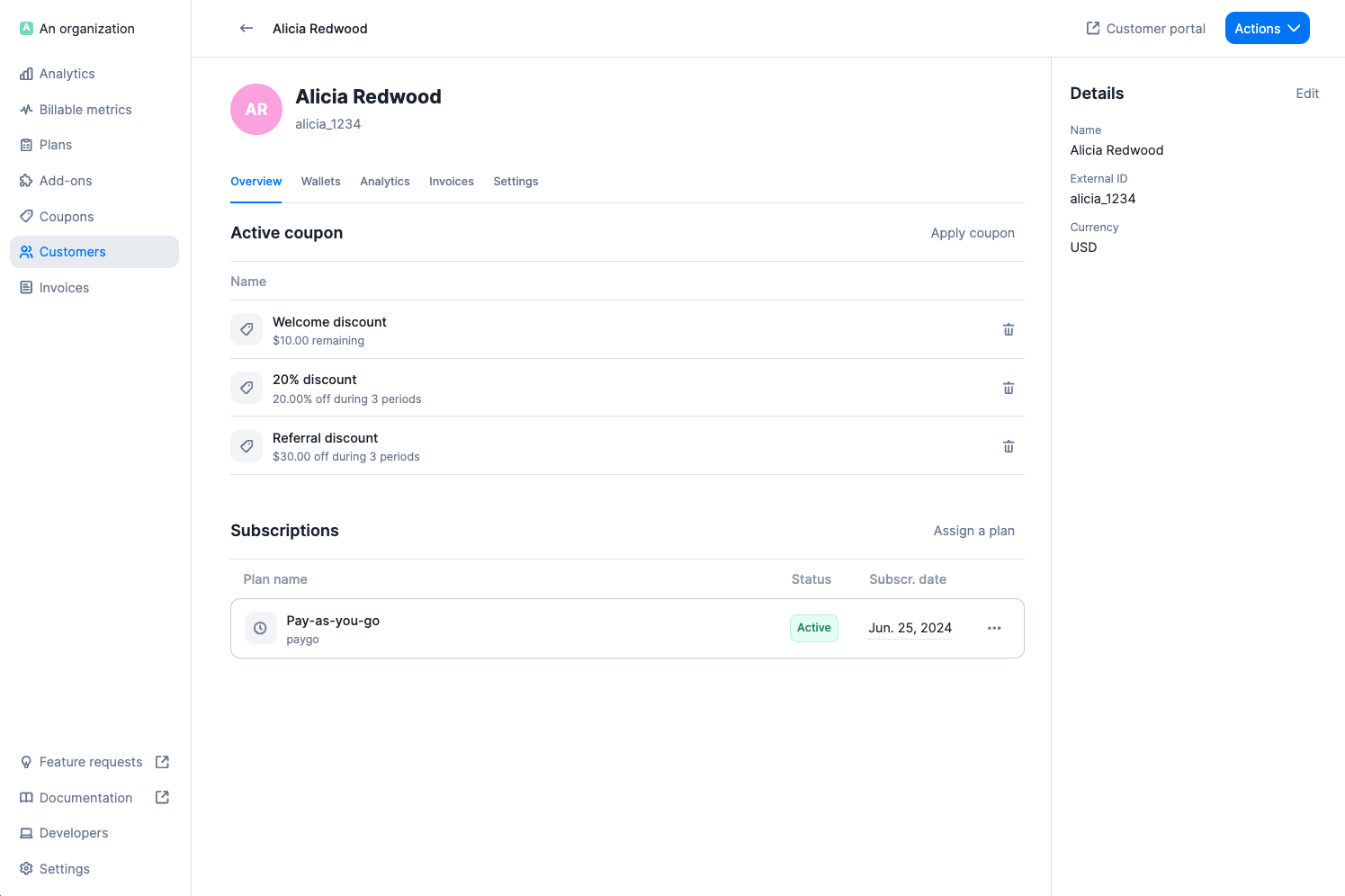Open Coupons in the sidebar
Image resolution: width=1345 pixels, height=896 pixels.
[94, 217]
